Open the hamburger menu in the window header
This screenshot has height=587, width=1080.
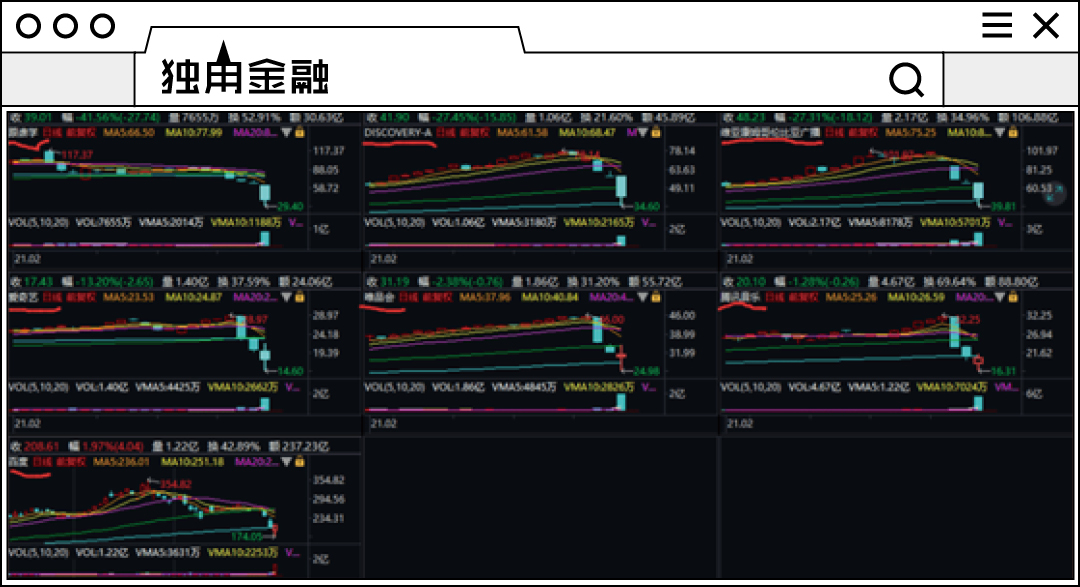tap(997, 25)
